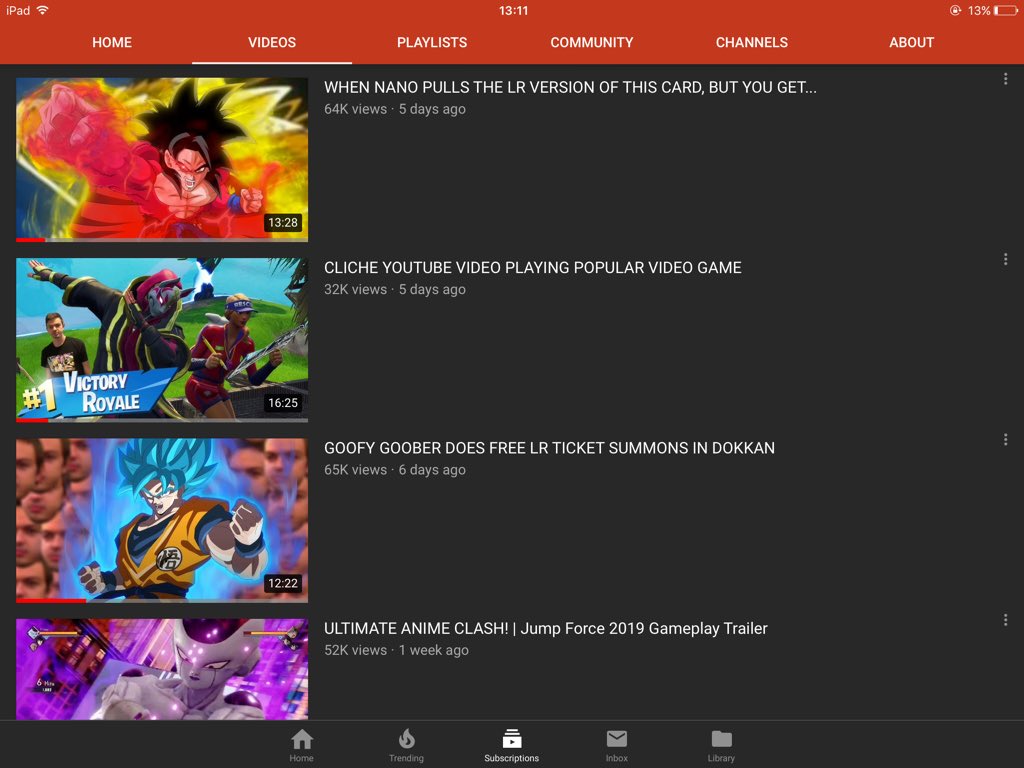
Task: Open the Trending flame icon
Action: [x=406, y=739]
